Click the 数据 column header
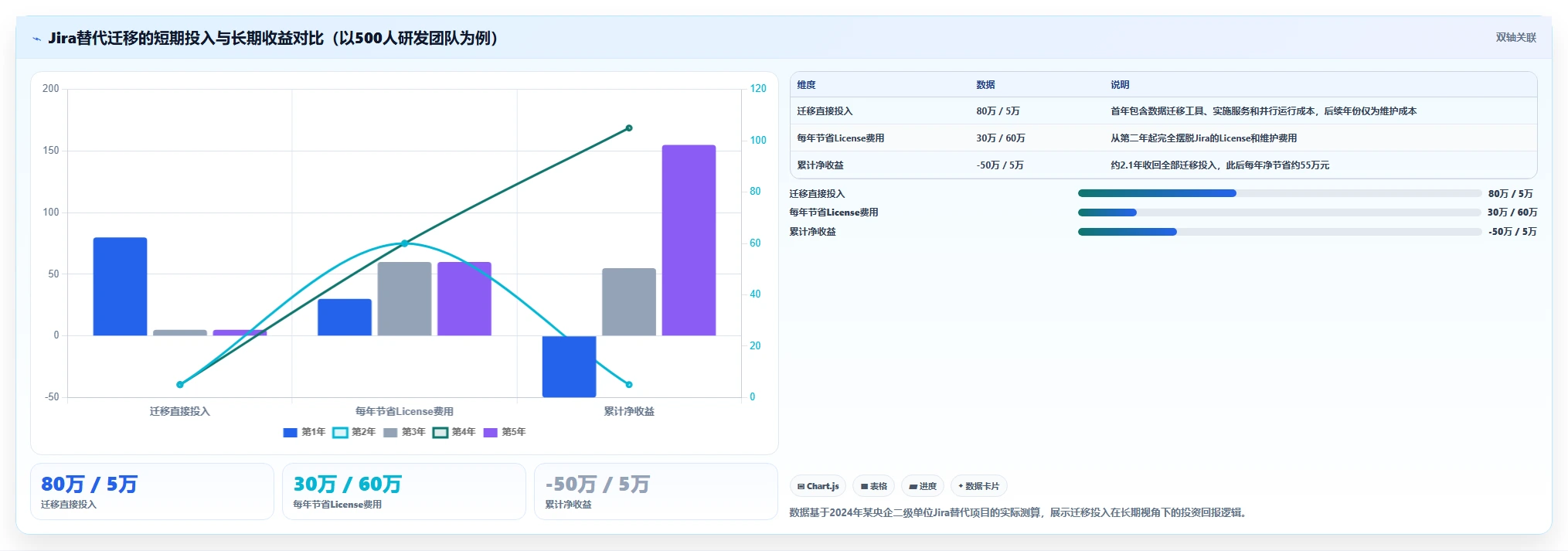Viewport: 1568px width, 551px height. click(x=985, y=85)
